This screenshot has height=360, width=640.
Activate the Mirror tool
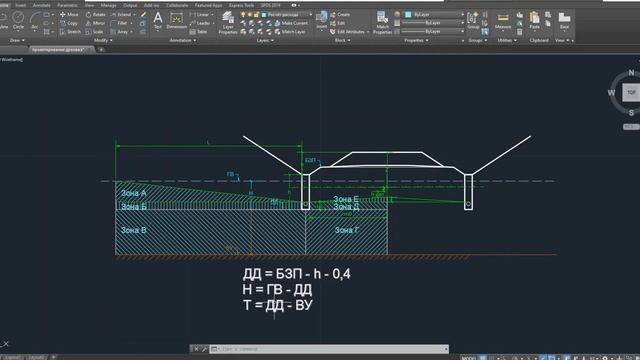click(x=95, y=23)
